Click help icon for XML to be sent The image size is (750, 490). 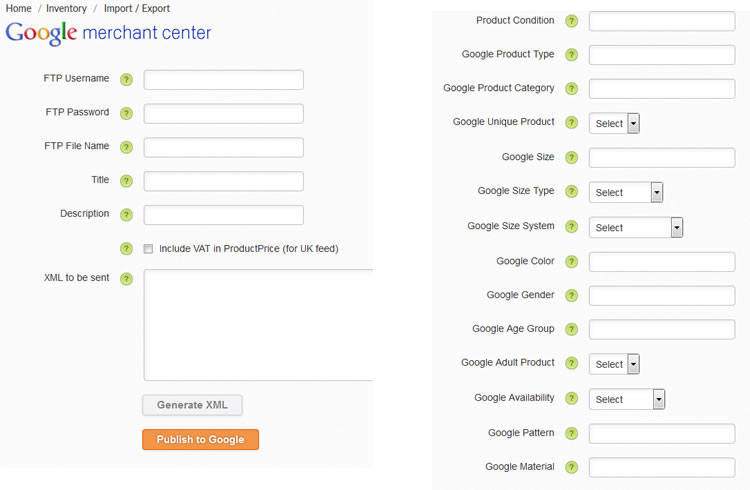(126, 279)
